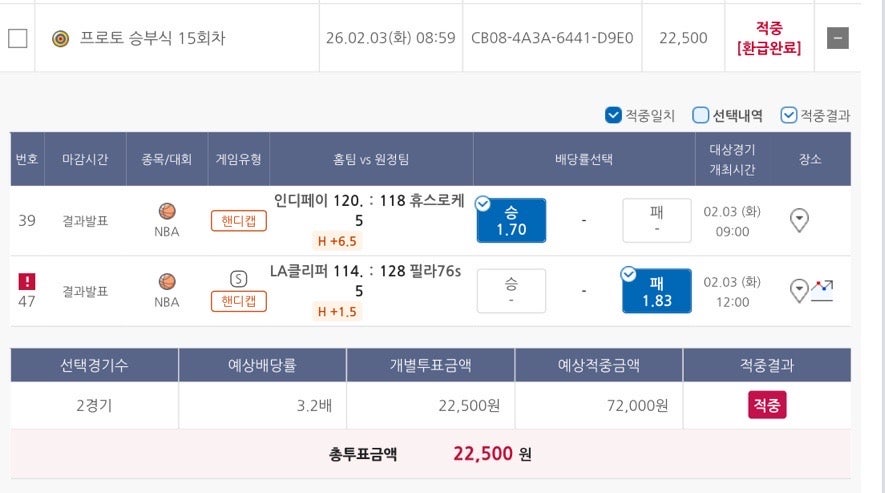Click the empty 패 odds box for game 39
The image size is (885, 493).
tap(656, 220)
